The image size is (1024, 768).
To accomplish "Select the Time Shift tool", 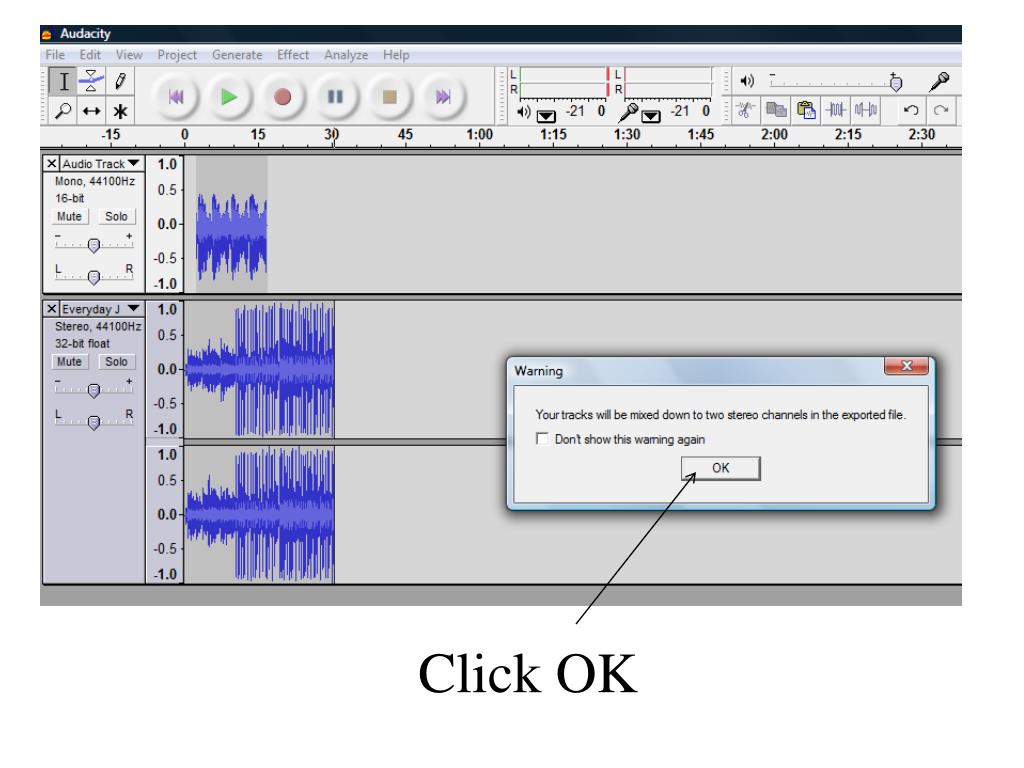I will pos(91,111).
